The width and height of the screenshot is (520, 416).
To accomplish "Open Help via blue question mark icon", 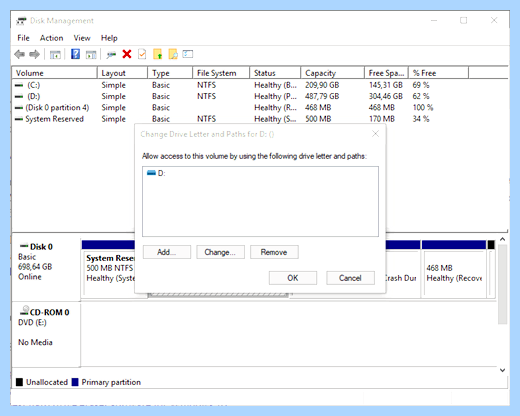I will click(76, 54).
